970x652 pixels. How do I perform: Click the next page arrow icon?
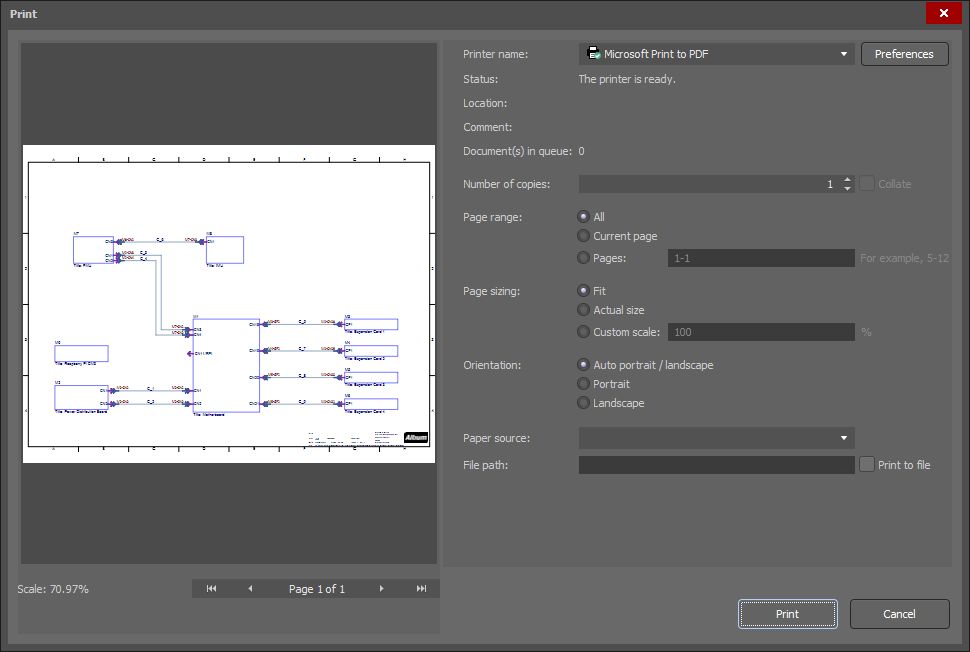pyautogui.click(x=381, y=588)
